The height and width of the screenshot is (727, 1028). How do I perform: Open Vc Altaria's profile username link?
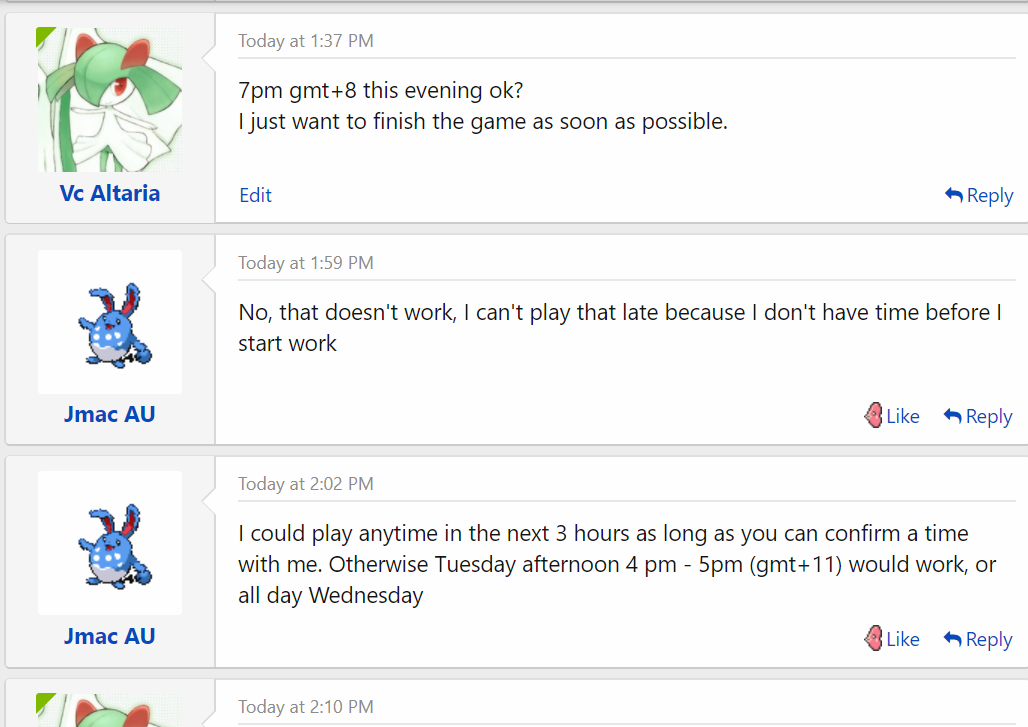[110, 193]
